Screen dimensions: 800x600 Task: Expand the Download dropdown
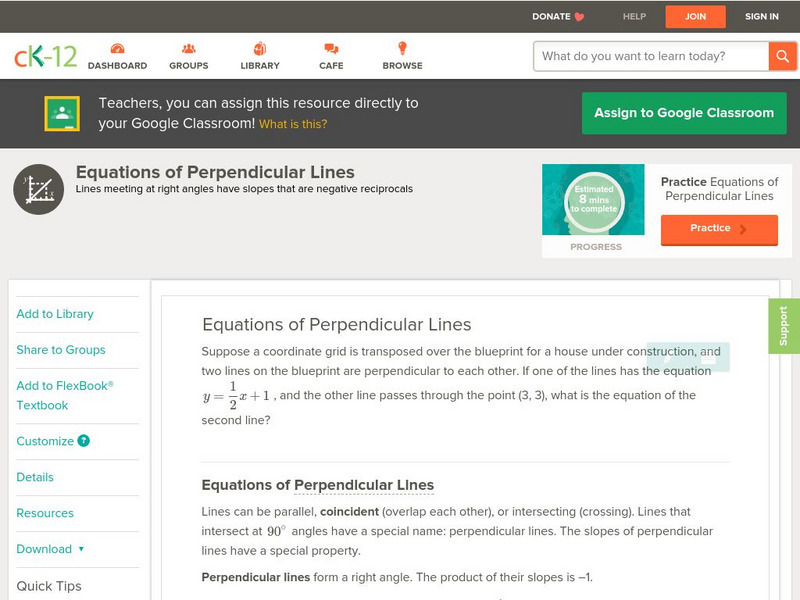click(x=50, y=549)
